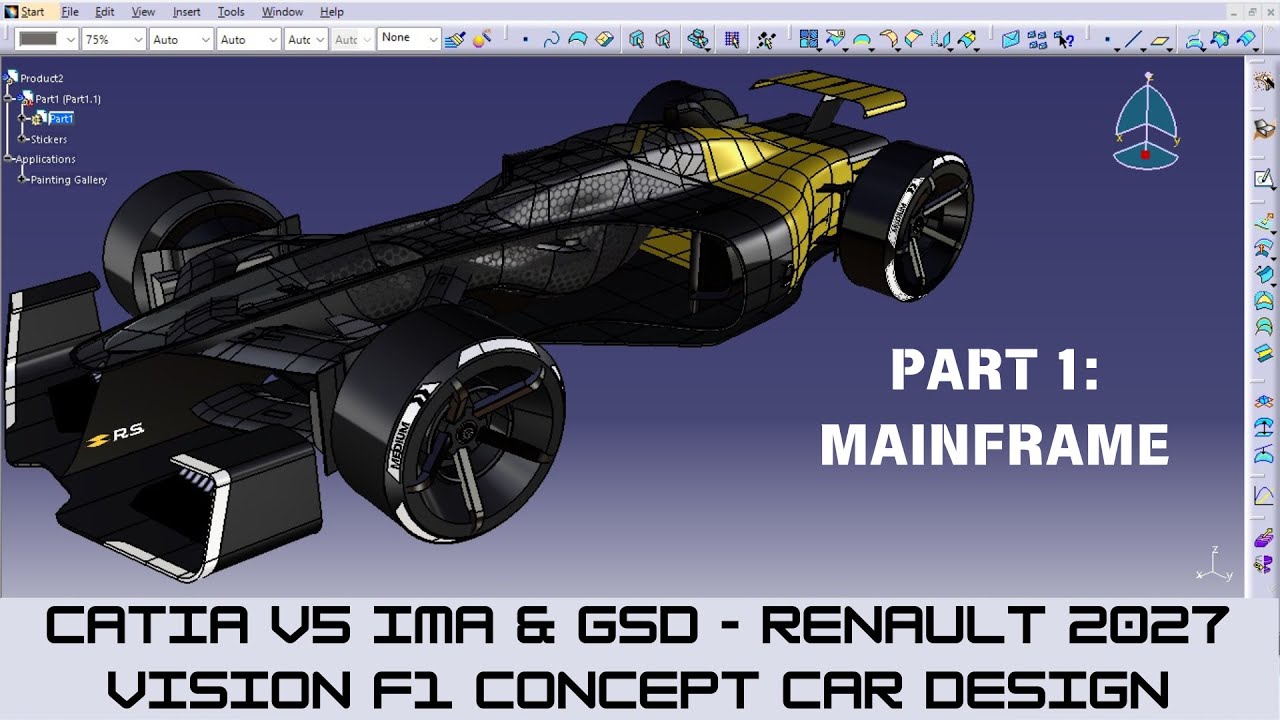Click the purple grid icon

point(732,40)
